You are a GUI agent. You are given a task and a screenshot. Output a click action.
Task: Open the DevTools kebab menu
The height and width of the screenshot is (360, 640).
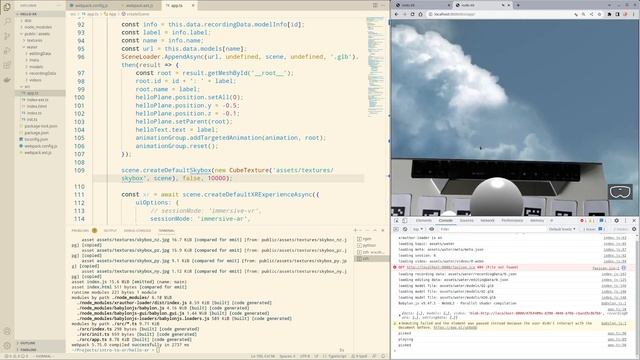click(x=625, y=220)
